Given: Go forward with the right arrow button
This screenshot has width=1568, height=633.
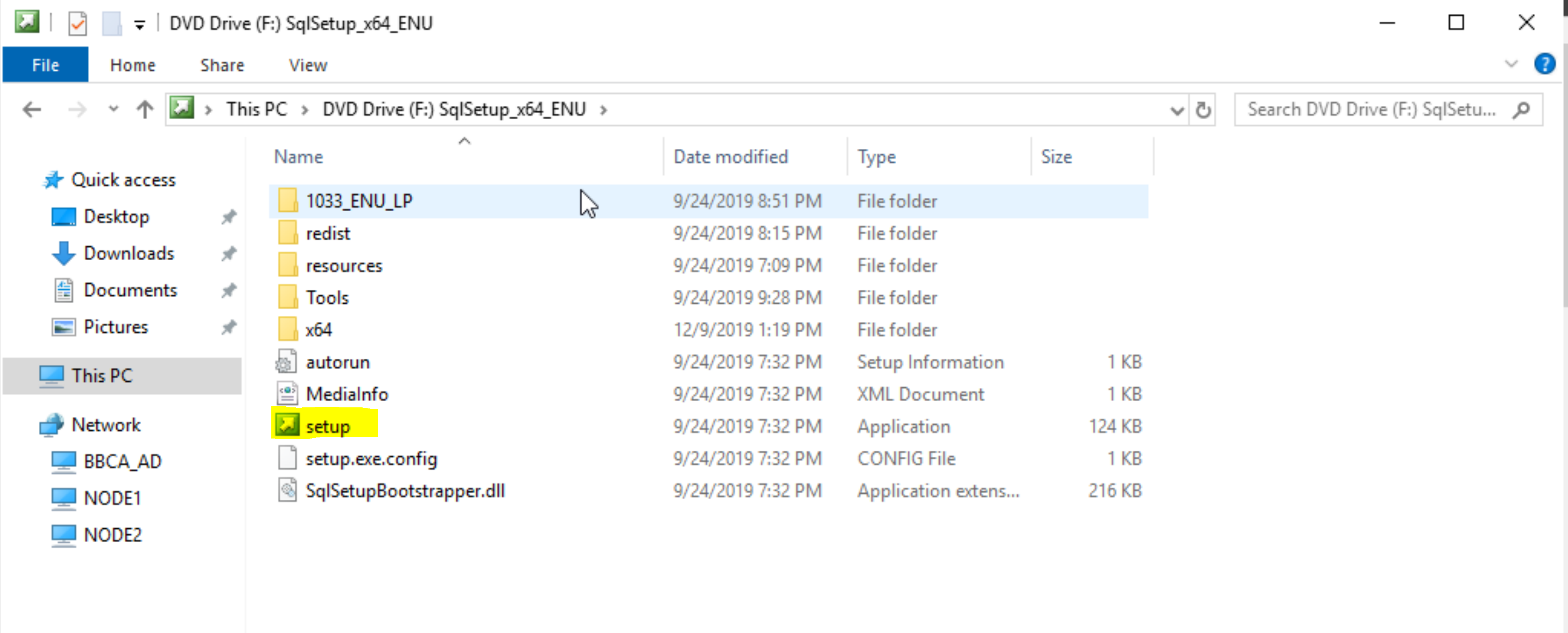Looking at the screenshot, I should (x=77, y=110).
